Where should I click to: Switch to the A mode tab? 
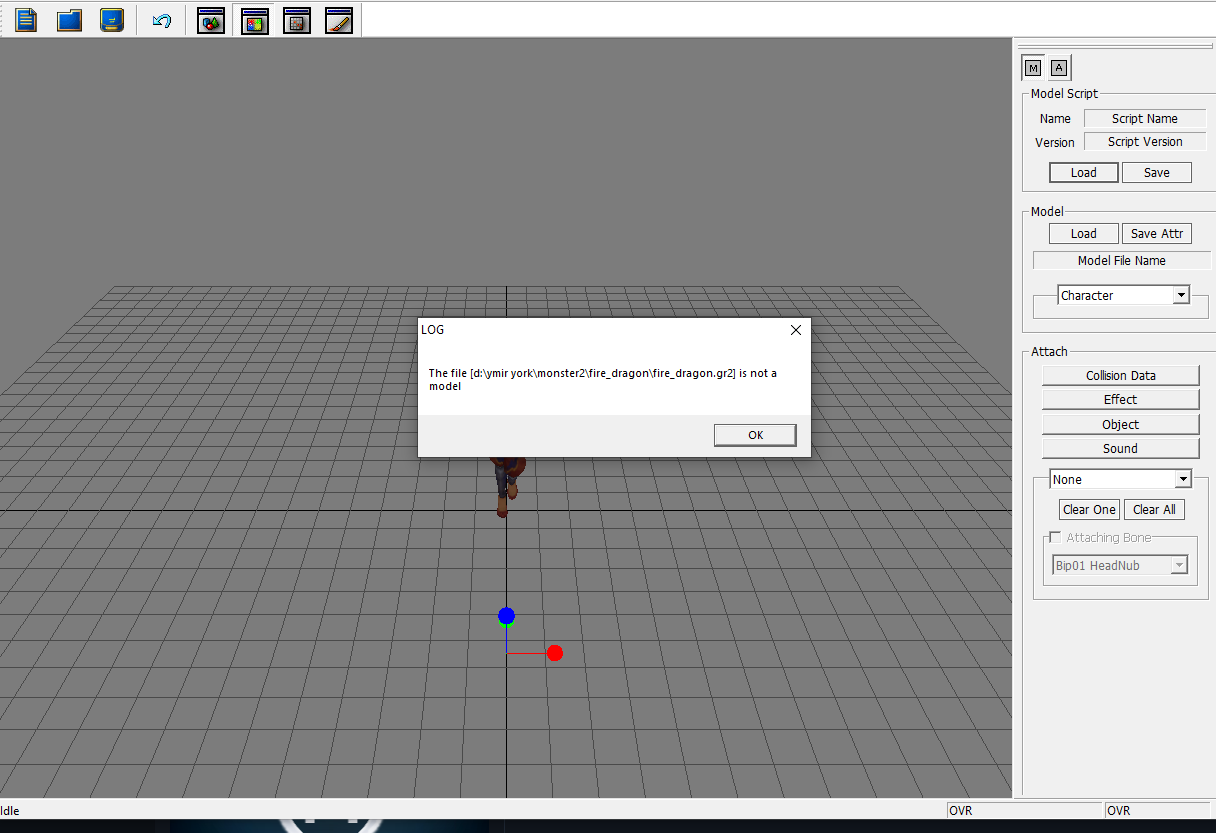point(1059,68)
